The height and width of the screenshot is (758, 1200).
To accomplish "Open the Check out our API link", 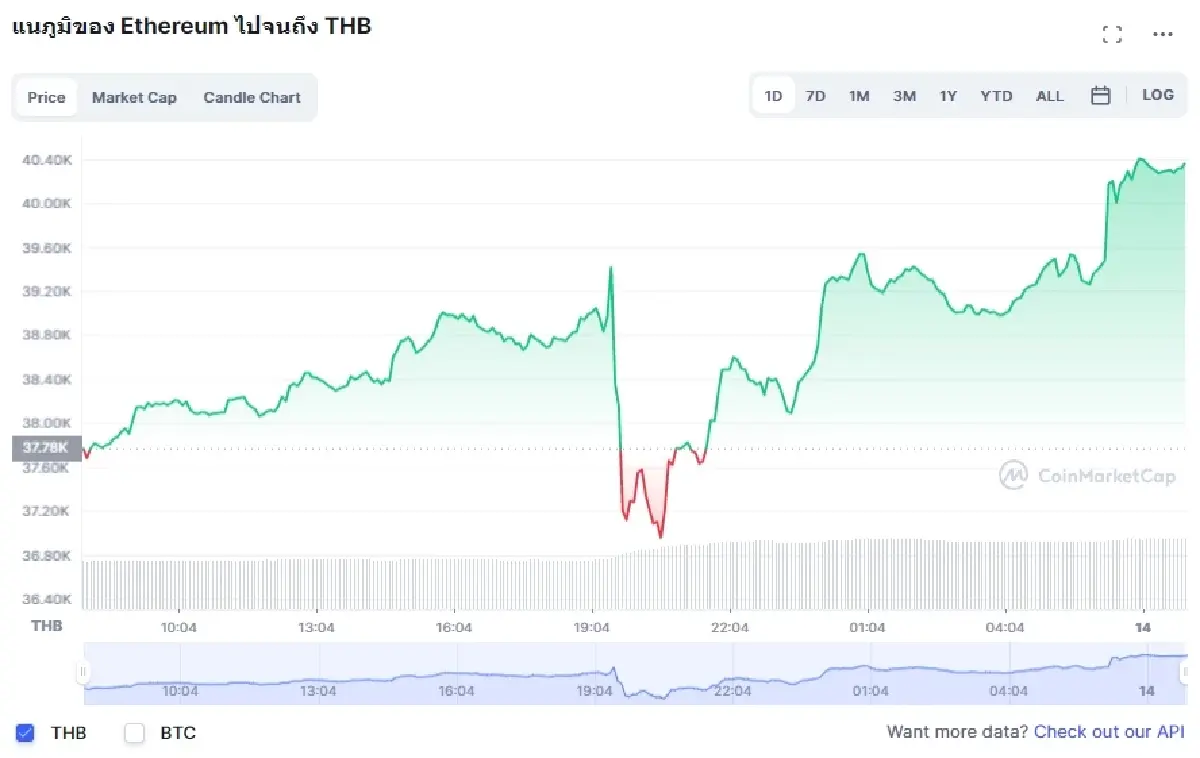I will point(1109,732).
